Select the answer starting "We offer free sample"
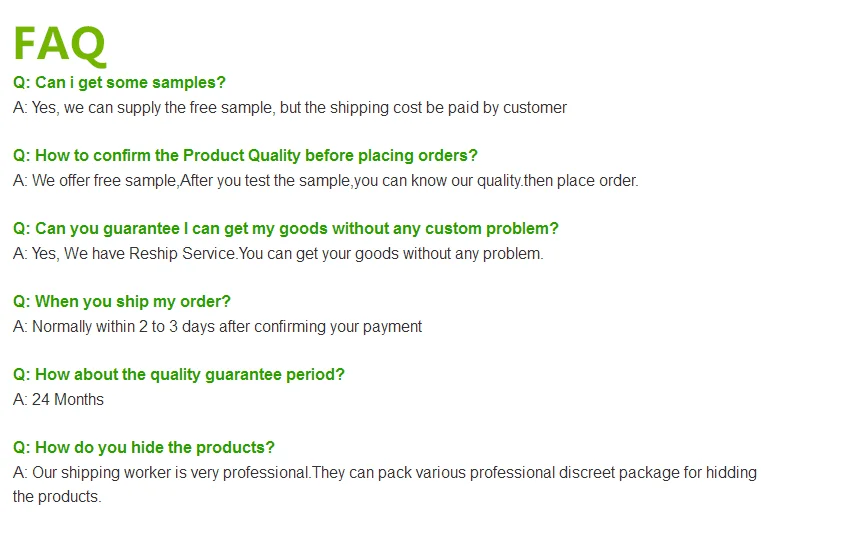This screenshot has width=843, height=554. point(325,181)
